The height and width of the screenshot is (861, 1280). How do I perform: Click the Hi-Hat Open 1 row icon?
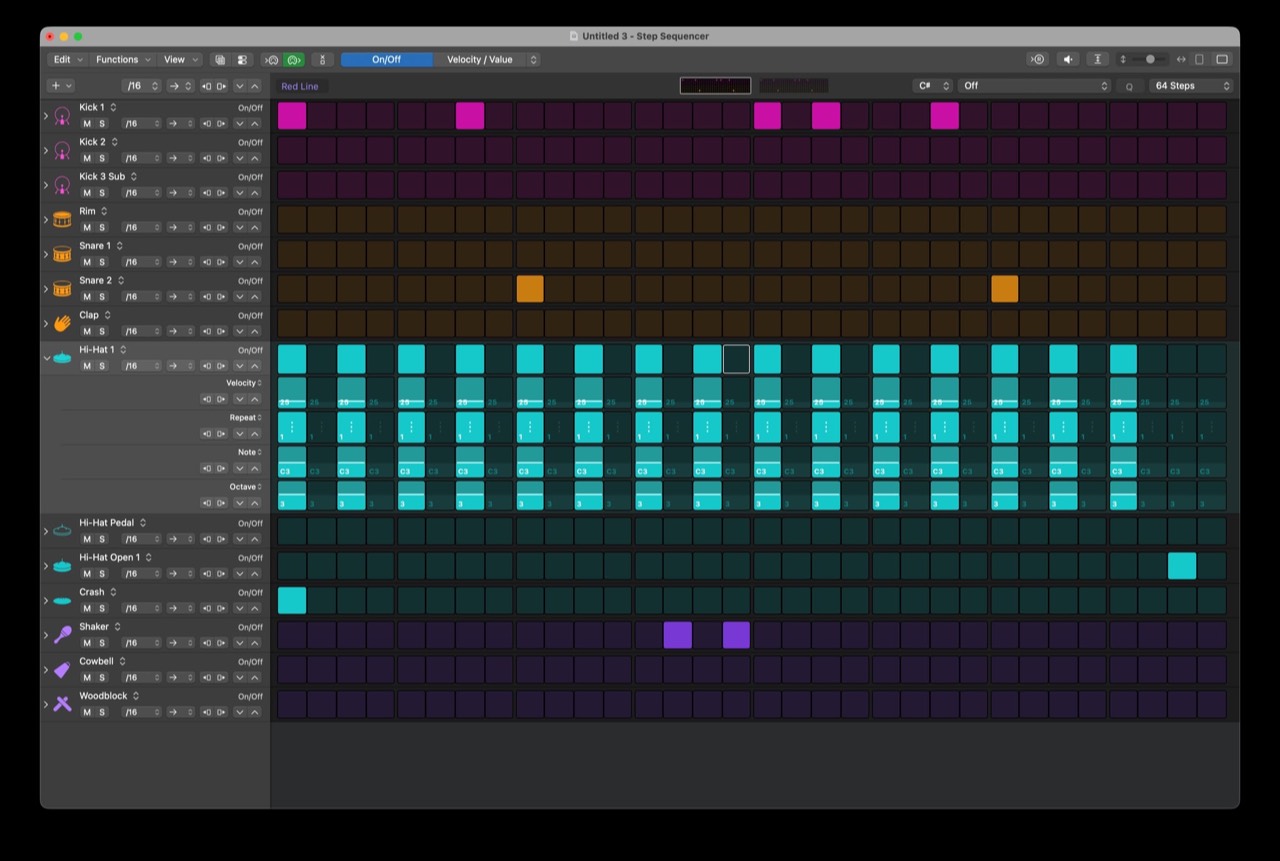click(x=62, y=566)
